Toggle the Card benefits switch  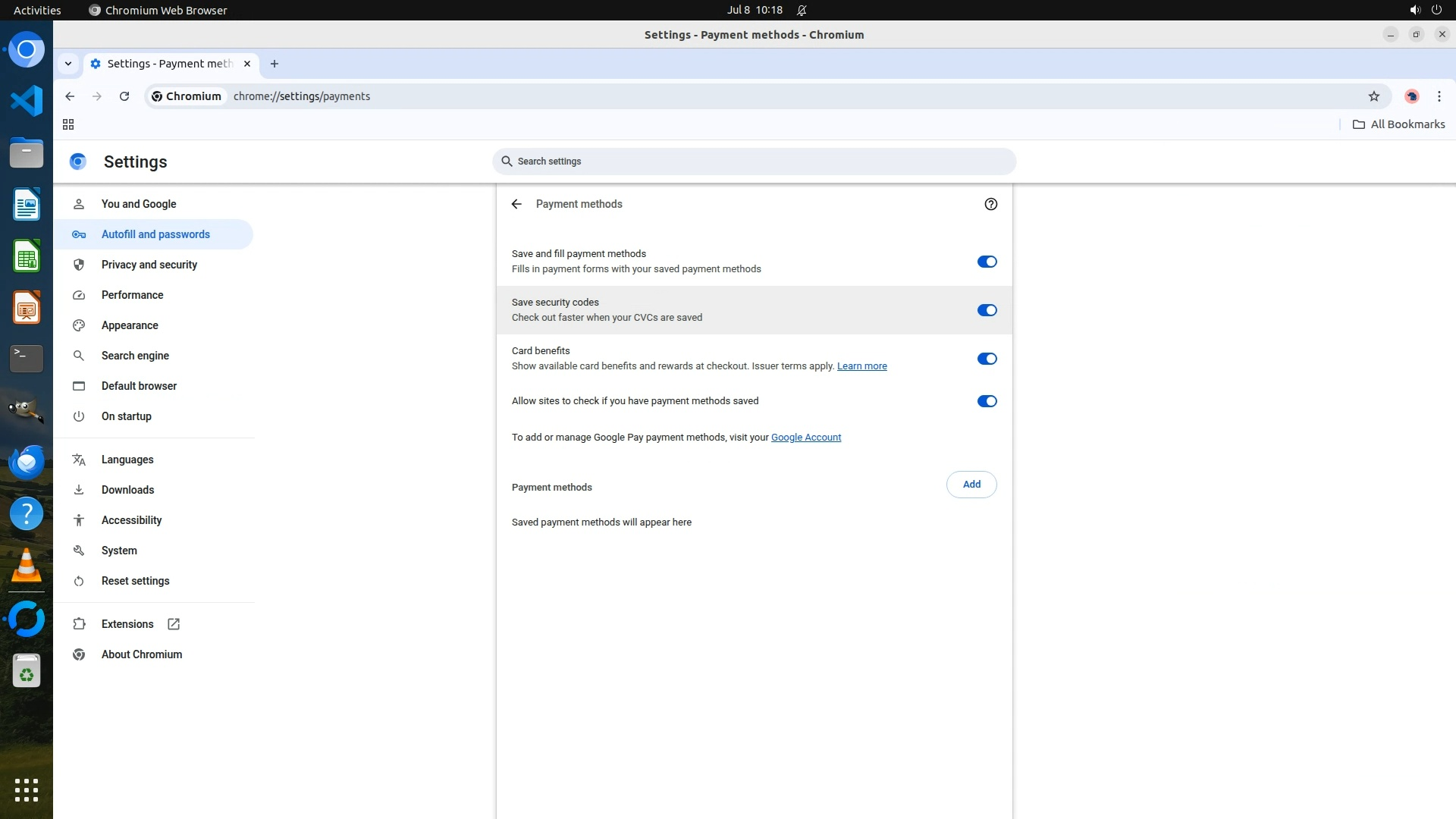tap(987, 359)
